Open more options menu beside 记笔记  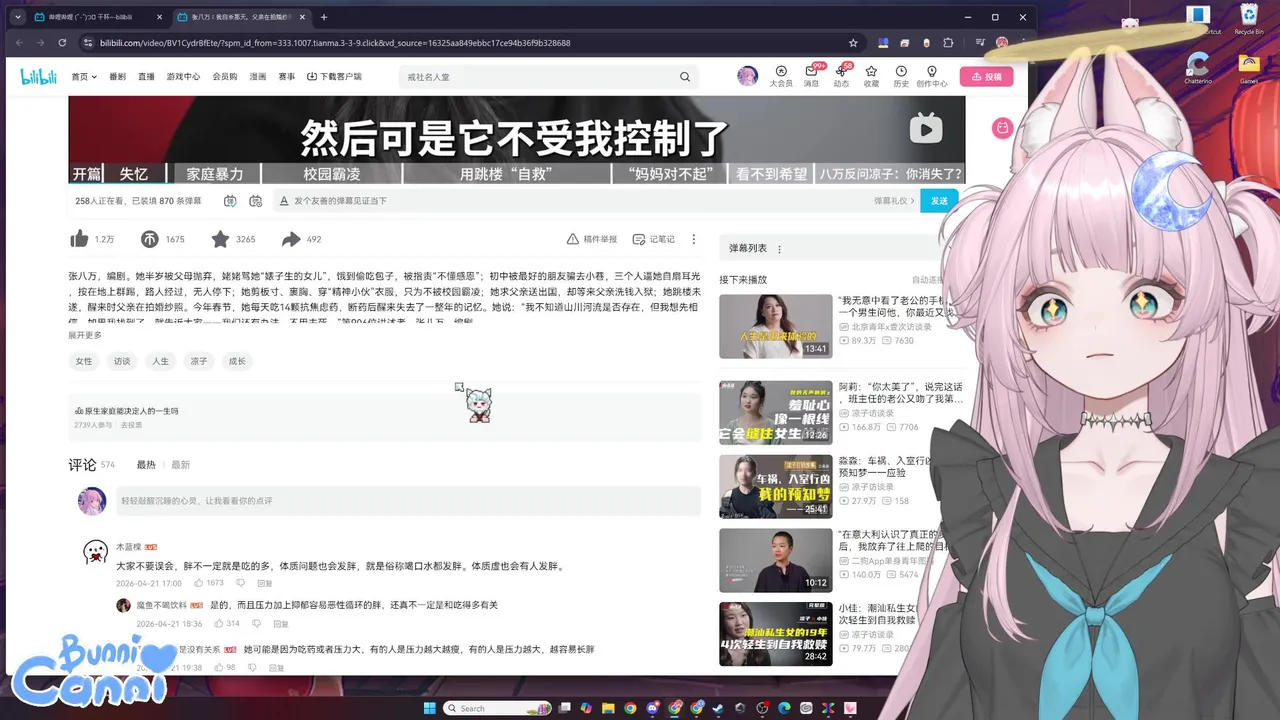(695, 239)
